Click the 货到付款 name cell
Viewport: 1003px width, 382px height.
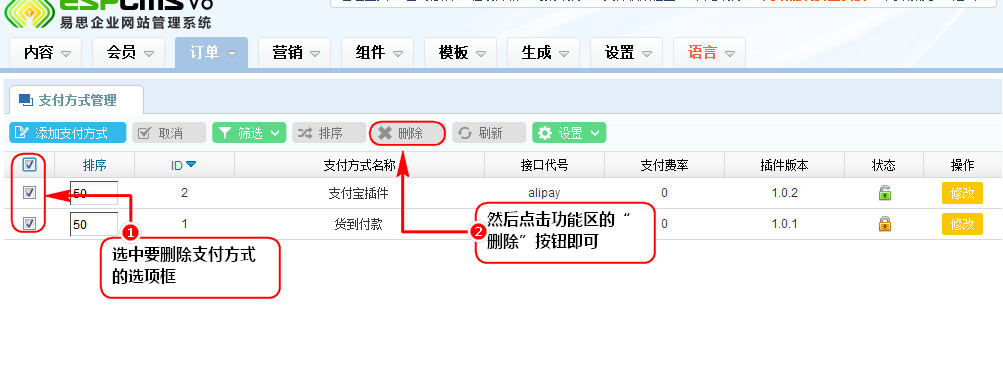click(x=358, y=224)
